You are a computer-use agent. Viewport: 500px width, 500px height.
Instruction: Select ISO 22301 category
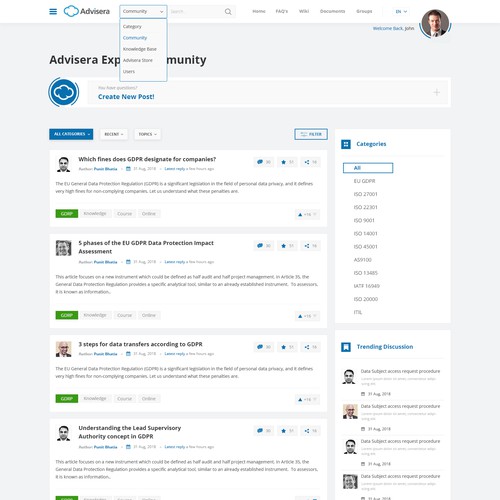pyautogui.click(x=365, y=207)
